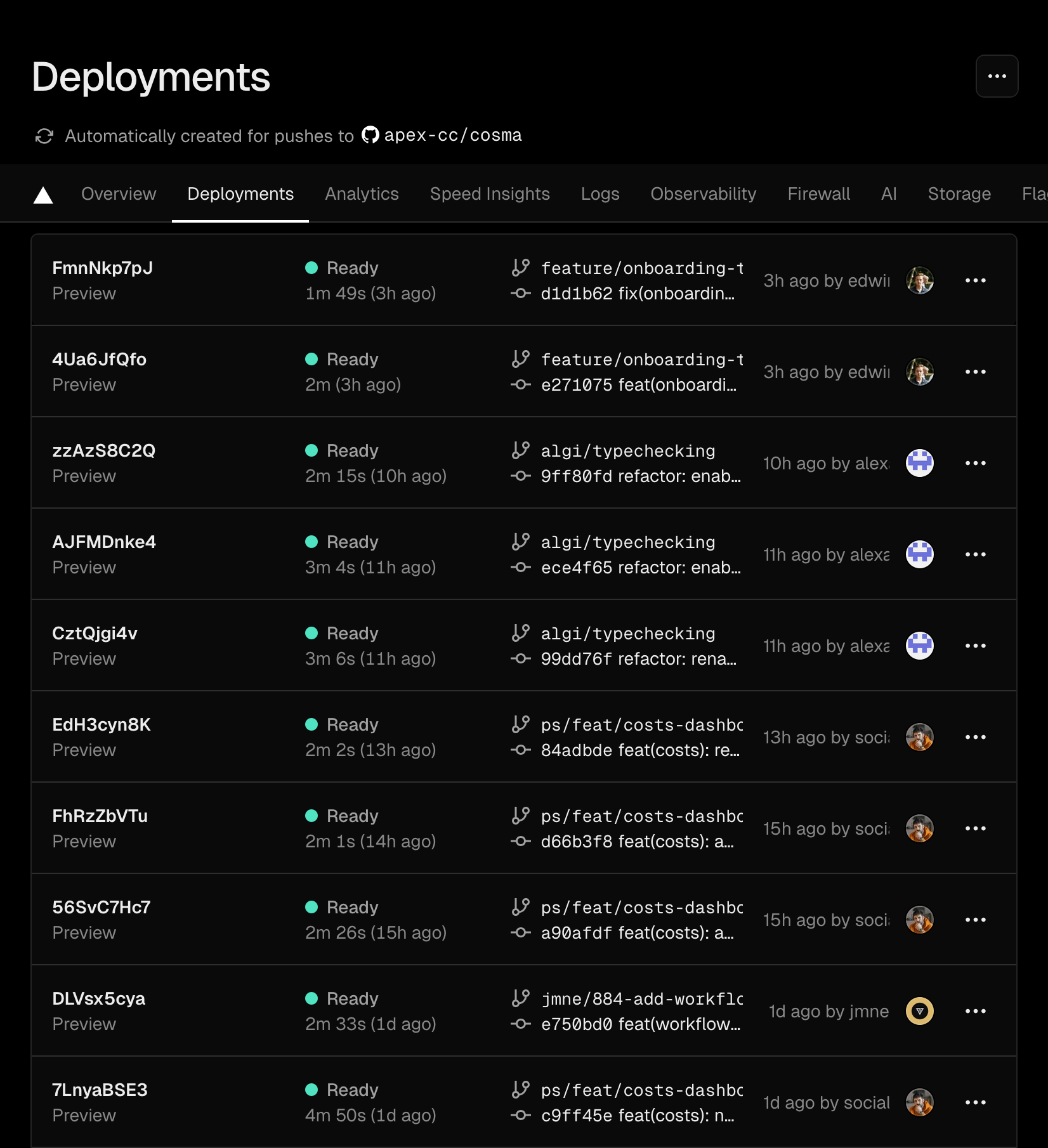Open actions menu for 4Ua6JfQfo deployment
This screenshot has height=1148, width=1048.
(975, 372)
